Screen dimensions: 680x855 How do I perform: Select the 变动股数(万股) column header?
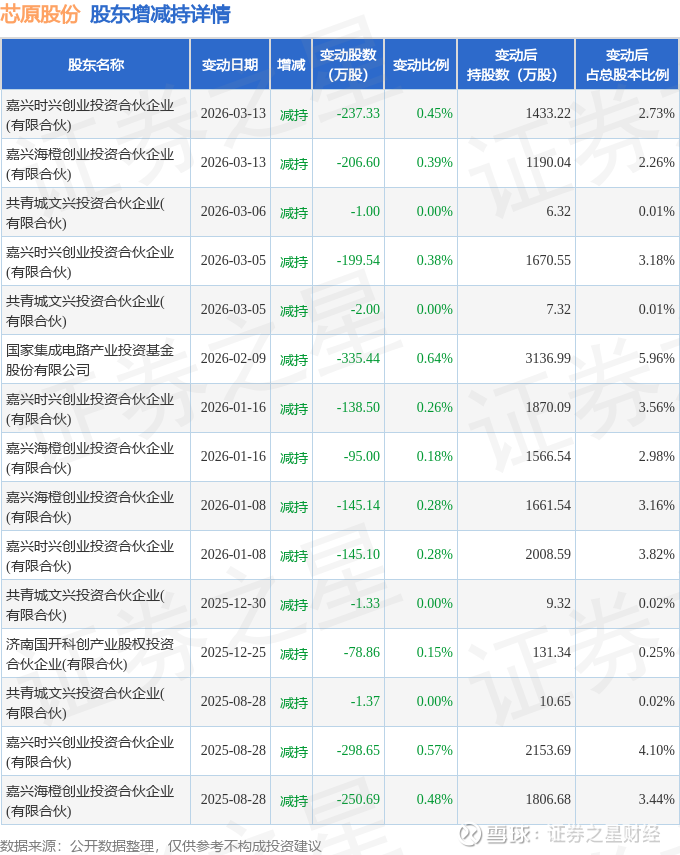[348, 64]
